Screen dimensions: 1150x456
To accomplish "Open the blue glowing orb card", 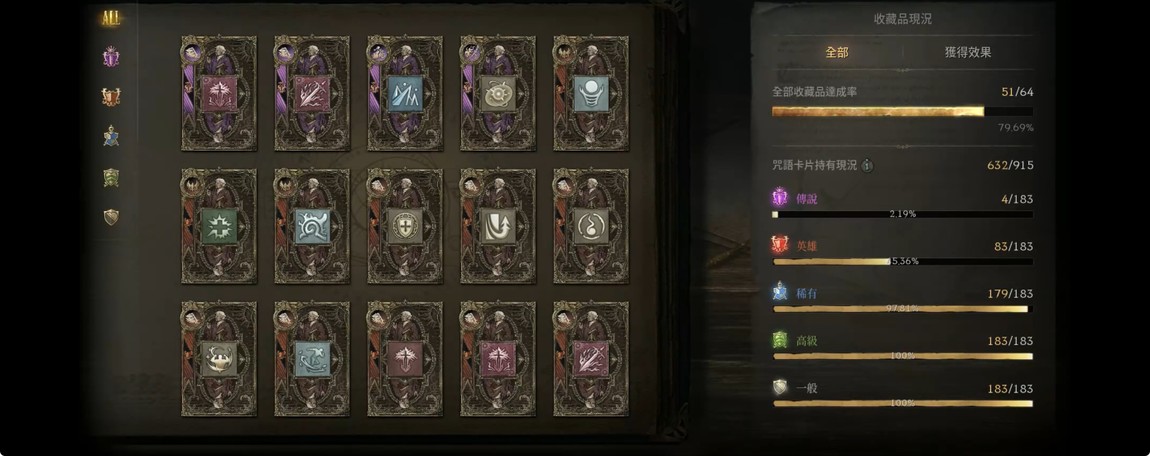I will pyautogui.click(x=590, y=93).
